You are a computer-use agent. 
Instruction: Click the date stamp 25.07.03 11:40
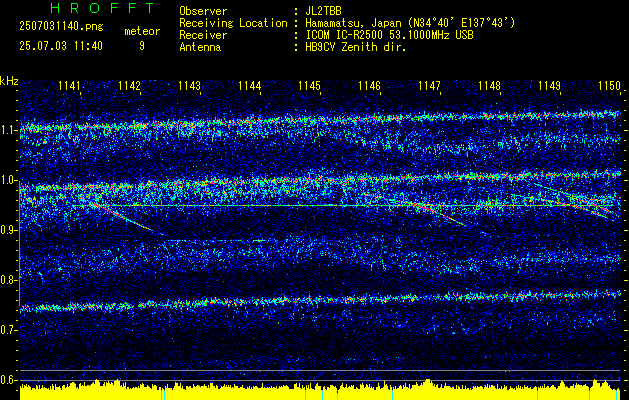(x=61, y=46)
